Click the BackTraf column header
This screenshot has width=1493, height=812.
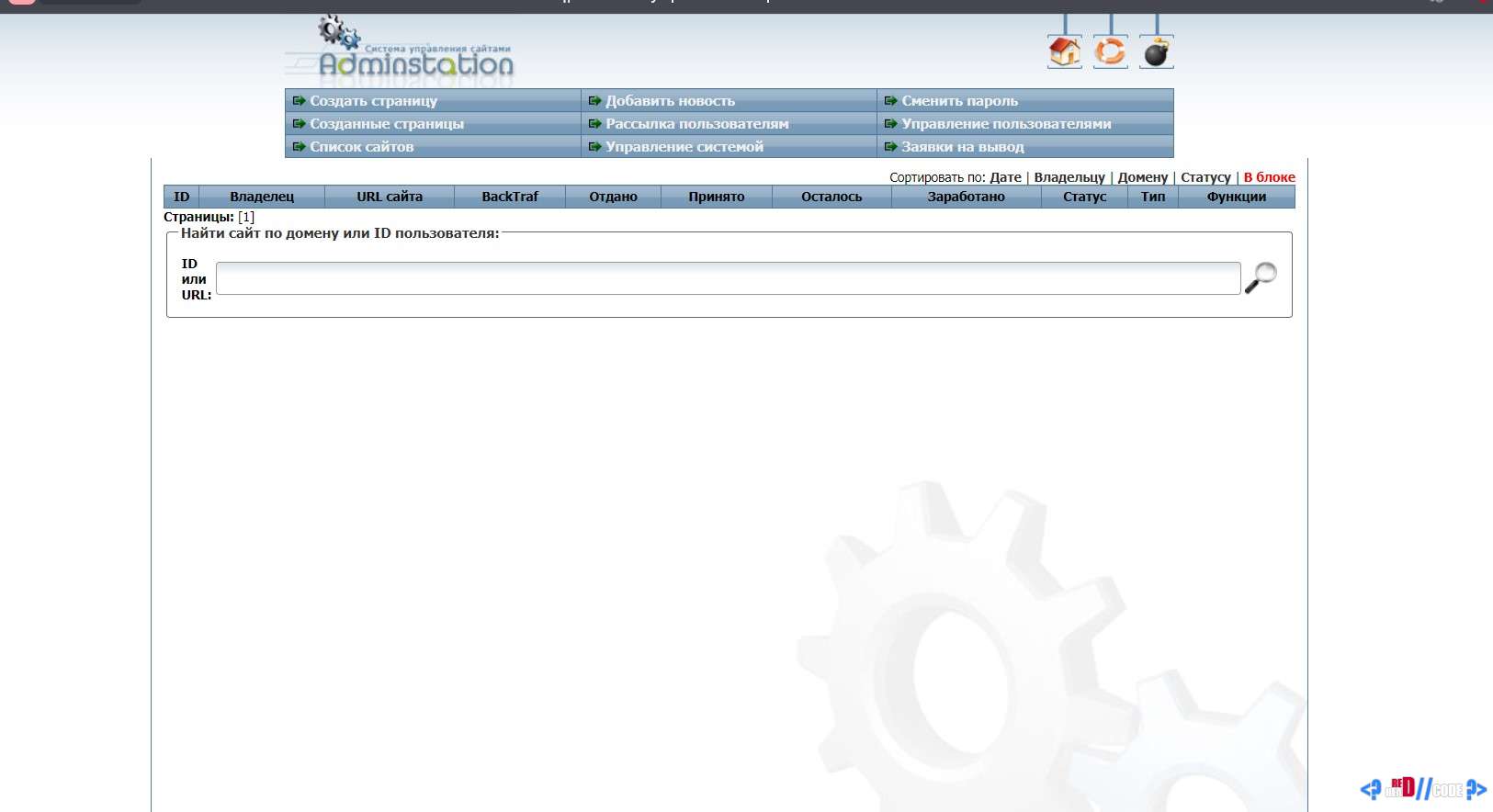510,197
